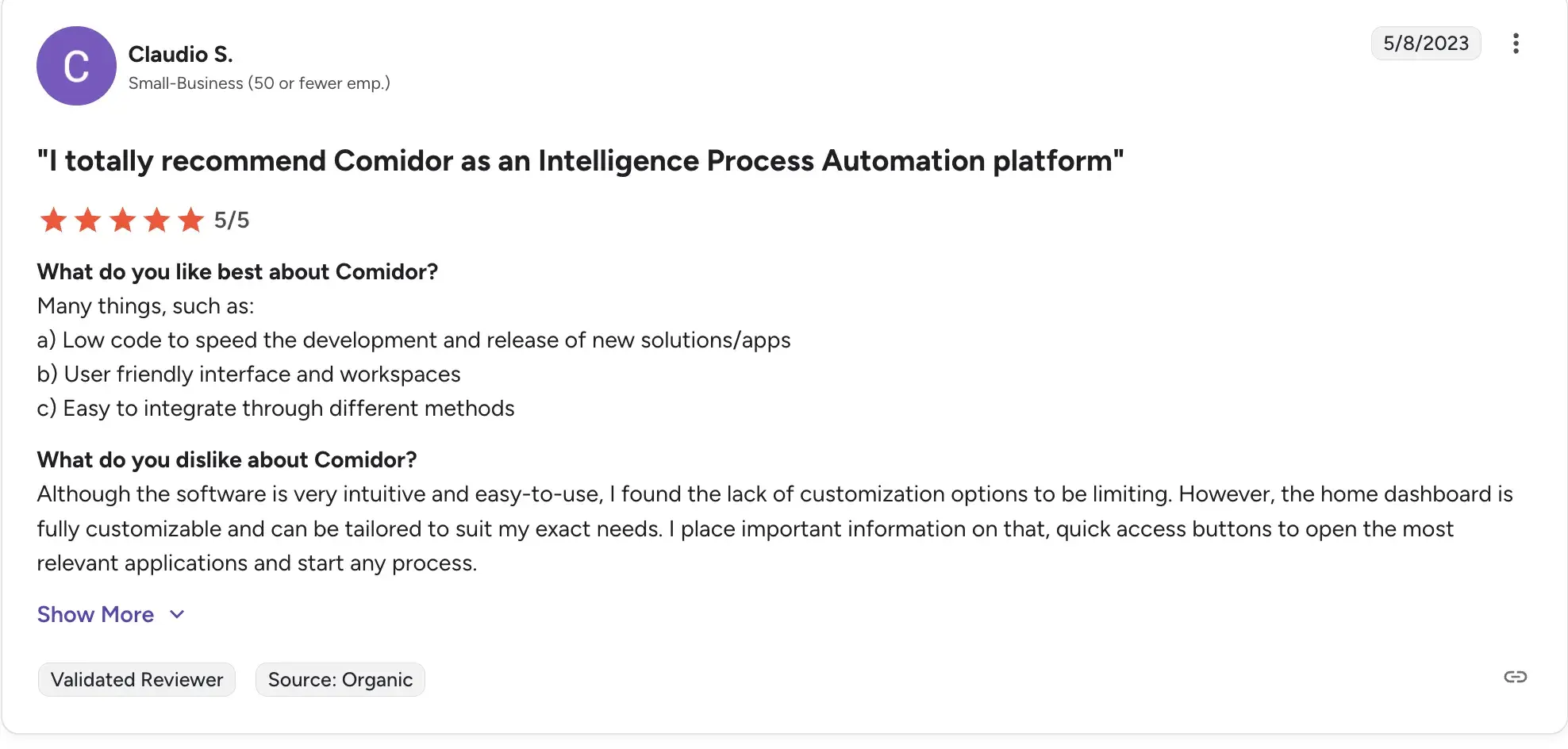Click the 'What do you dislike' heading
This screenshot has width=1568, height=749.
[226, 459]
